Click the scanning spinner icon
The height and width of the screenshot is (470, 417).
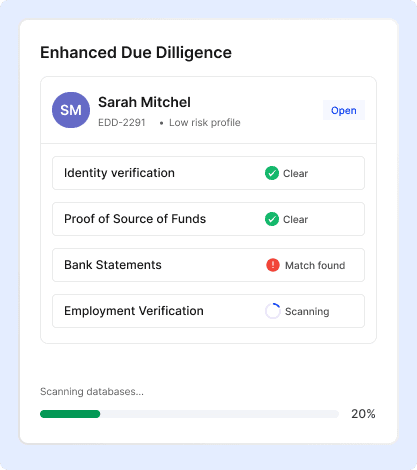pos(273,311)
